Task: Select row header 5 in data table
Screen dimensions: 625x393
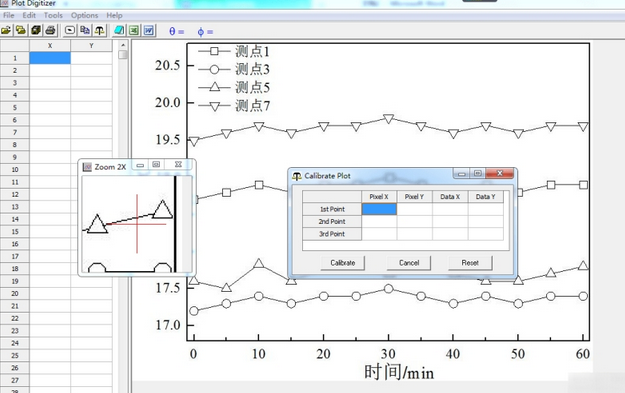Action: (15, 108)
